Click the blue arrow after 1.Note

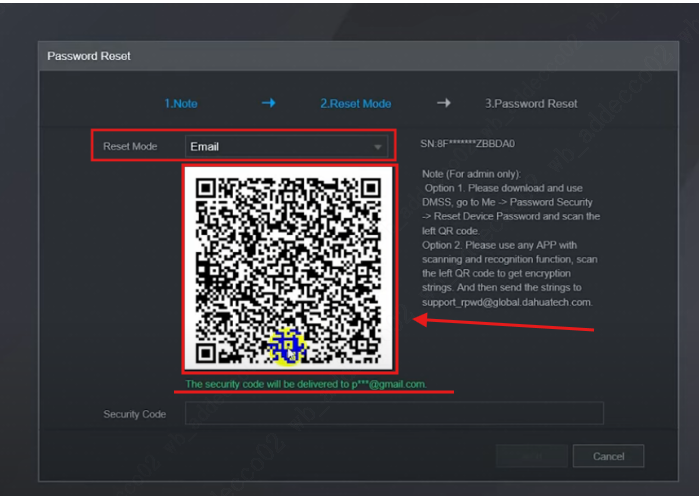[x=268, y=103]
